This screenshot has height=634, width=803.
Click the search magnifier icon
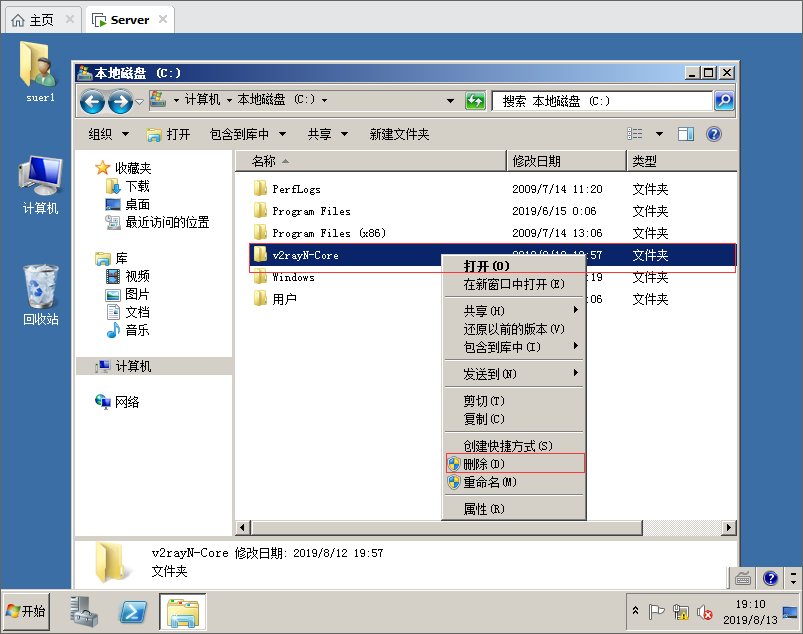point(724,101)
